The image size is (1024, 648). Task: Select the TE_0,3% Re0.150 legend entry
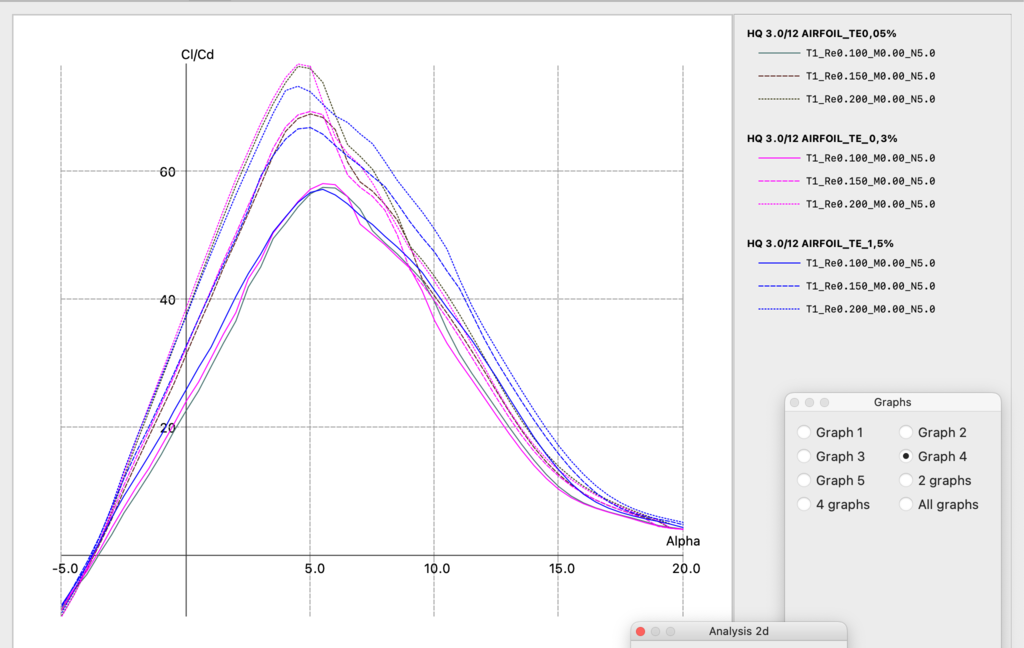pyautogui.click(x=869, y=181)
